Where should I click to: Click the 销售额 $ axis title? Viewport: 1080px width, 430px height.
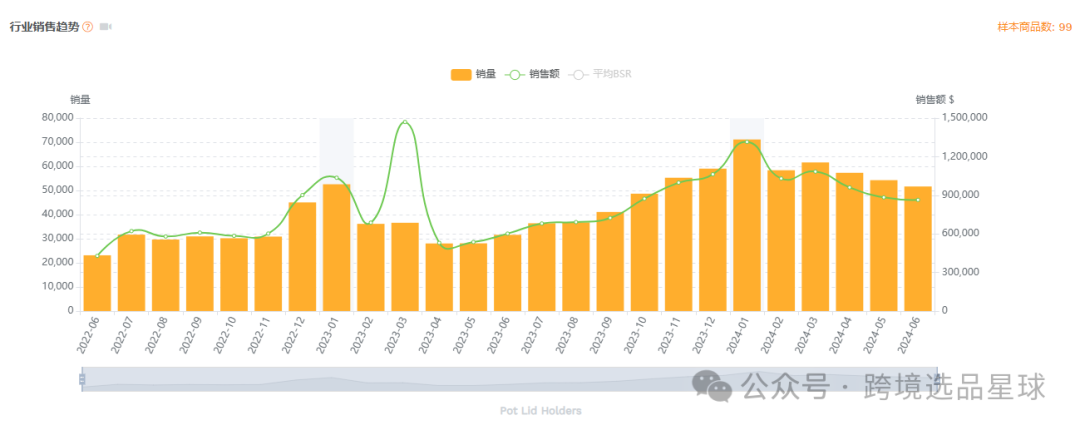pos(935,99)
